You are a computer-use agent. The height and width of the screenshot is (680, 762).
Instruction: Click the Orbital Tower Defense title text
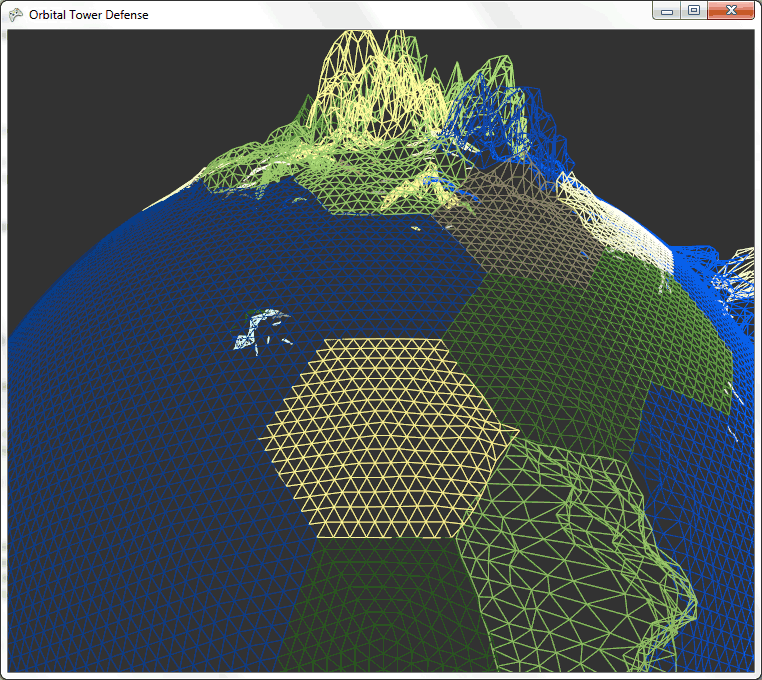point(89,14)
